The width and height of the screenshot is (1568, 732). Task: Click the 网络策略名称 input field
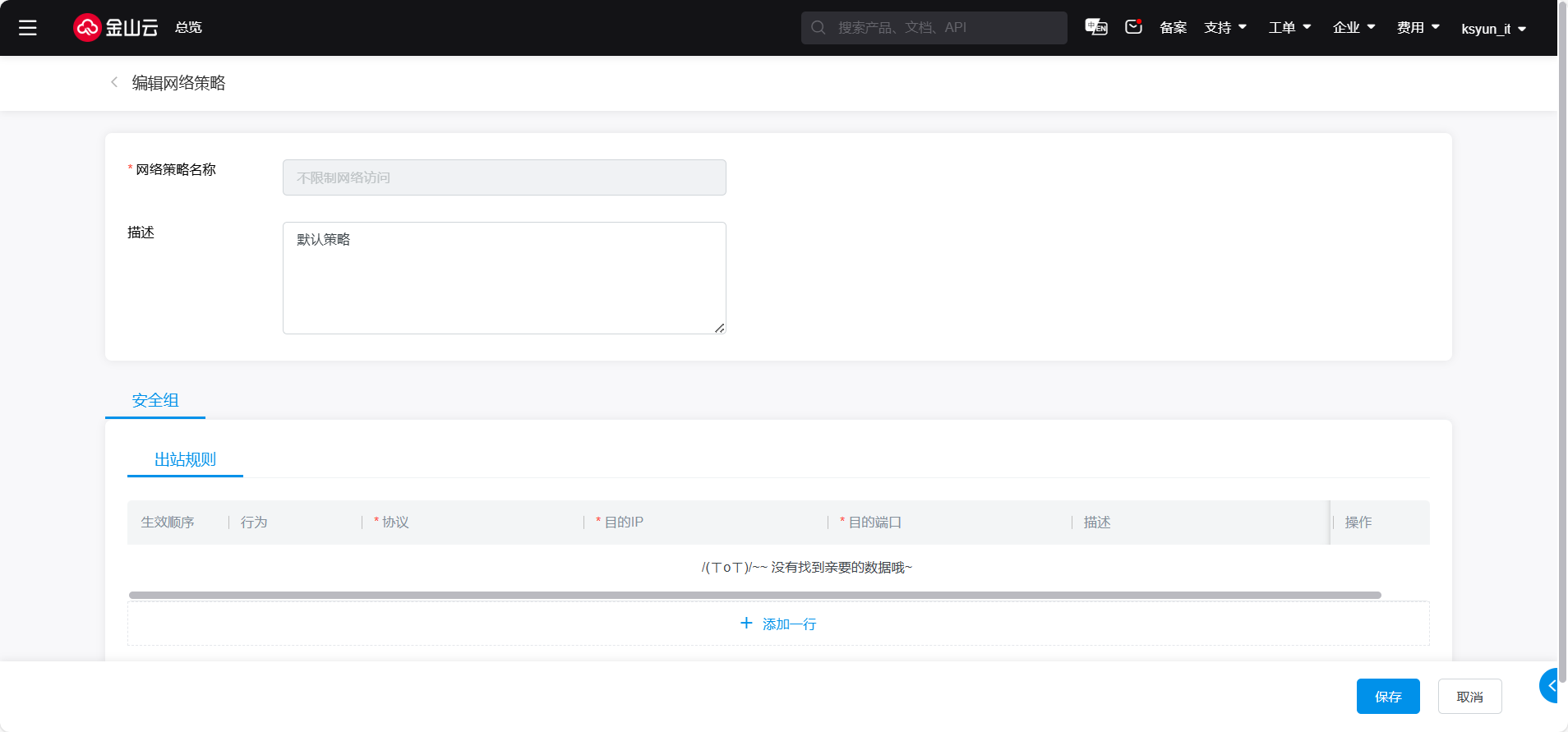click(505, 177)
